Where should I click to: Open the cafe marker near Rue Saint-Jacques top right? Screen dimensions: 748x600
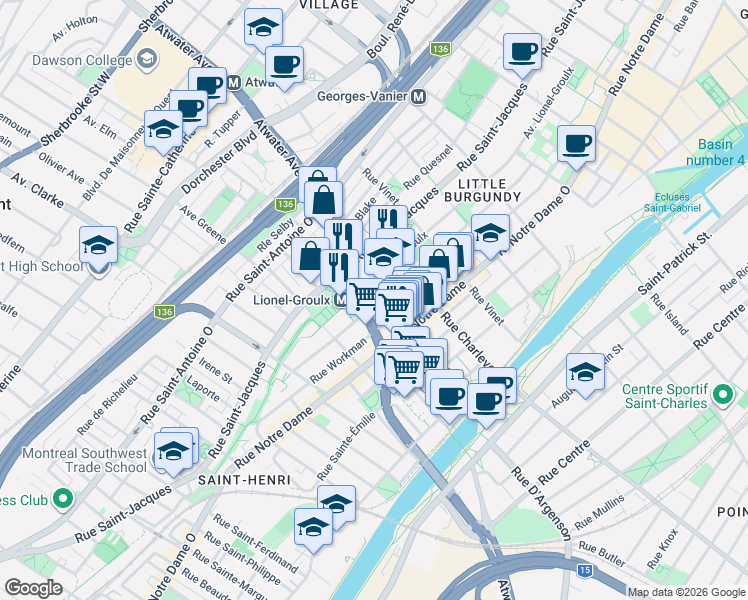(522, 52)
